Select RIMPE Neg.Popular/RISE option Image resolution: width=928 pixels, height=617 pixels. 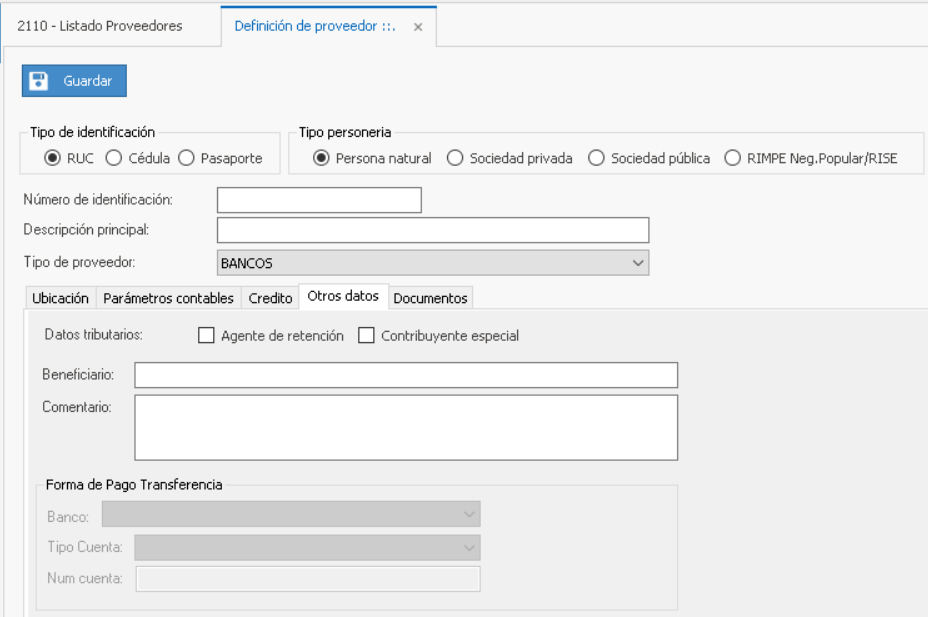pyautogui.click(x=732, y=158)
